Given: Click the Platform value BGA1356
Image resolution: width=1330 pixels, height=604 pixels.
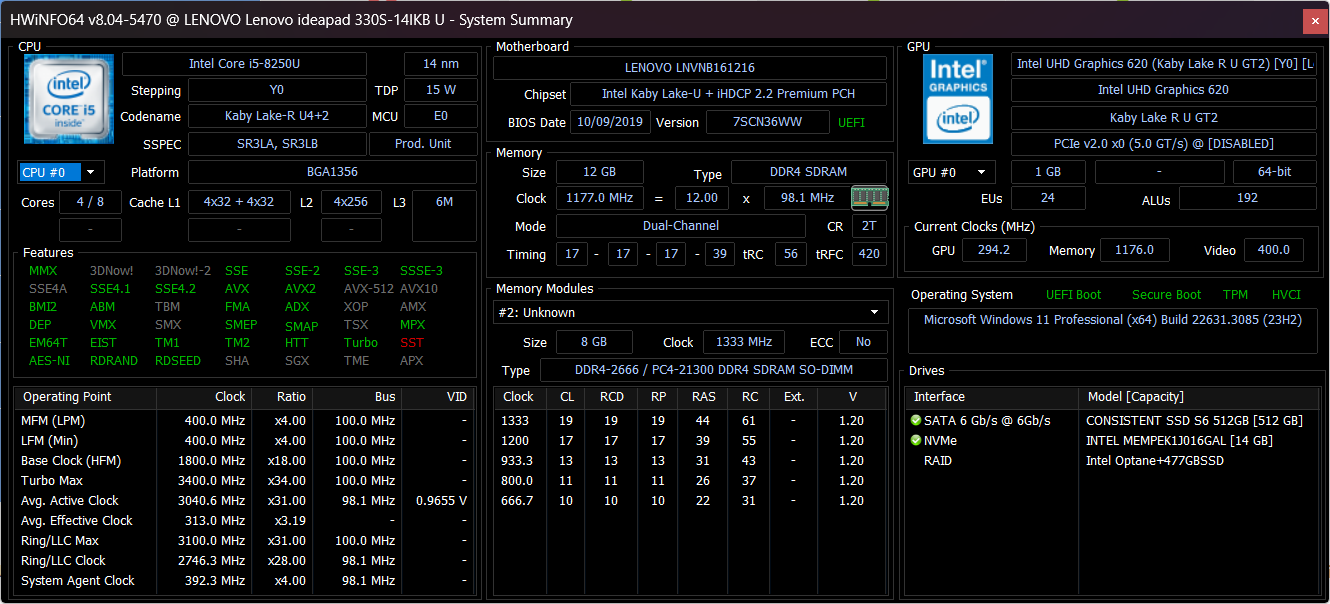Looking at the screenshot, I should [x=333, y=172].
